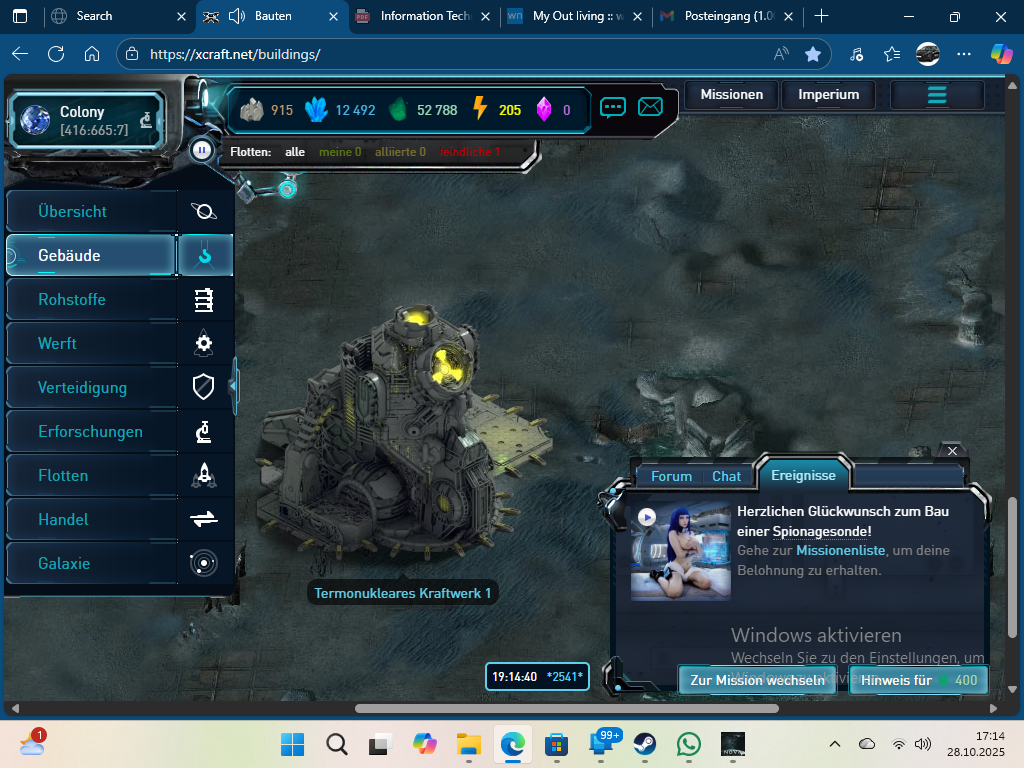Click the Flotten rocket icon

click(204, 476)
